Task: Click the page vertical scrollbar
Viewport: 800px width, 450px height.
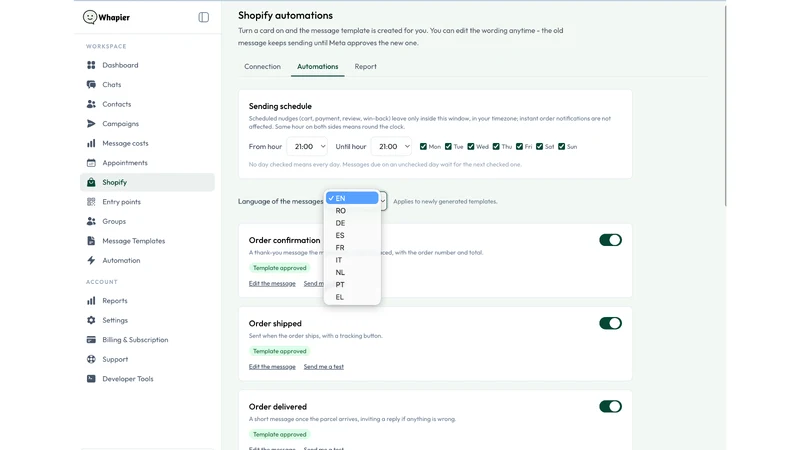Action: [725, 105]
